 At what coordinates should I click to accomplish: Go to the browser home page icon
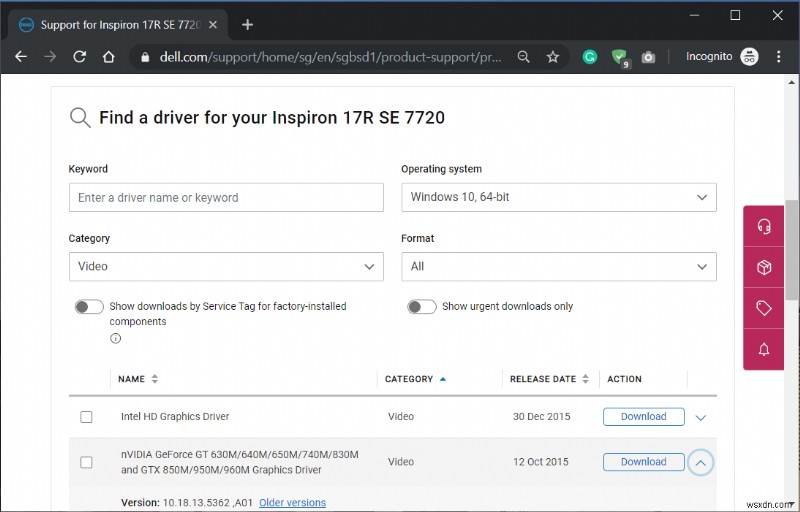pos(109,57)
